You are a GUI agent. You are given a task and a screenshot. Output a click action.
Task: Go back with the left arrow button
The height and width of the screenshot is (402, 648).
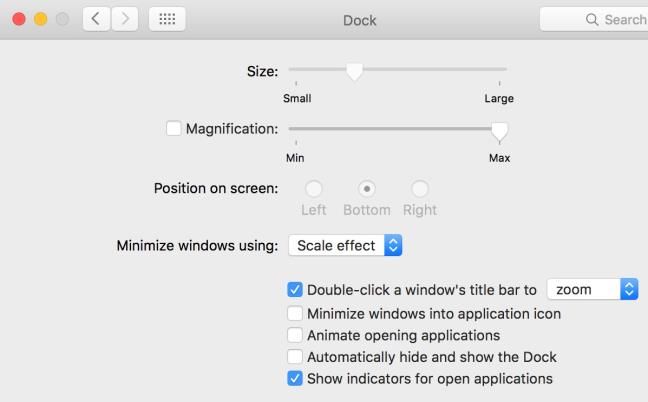coord(96,19)
